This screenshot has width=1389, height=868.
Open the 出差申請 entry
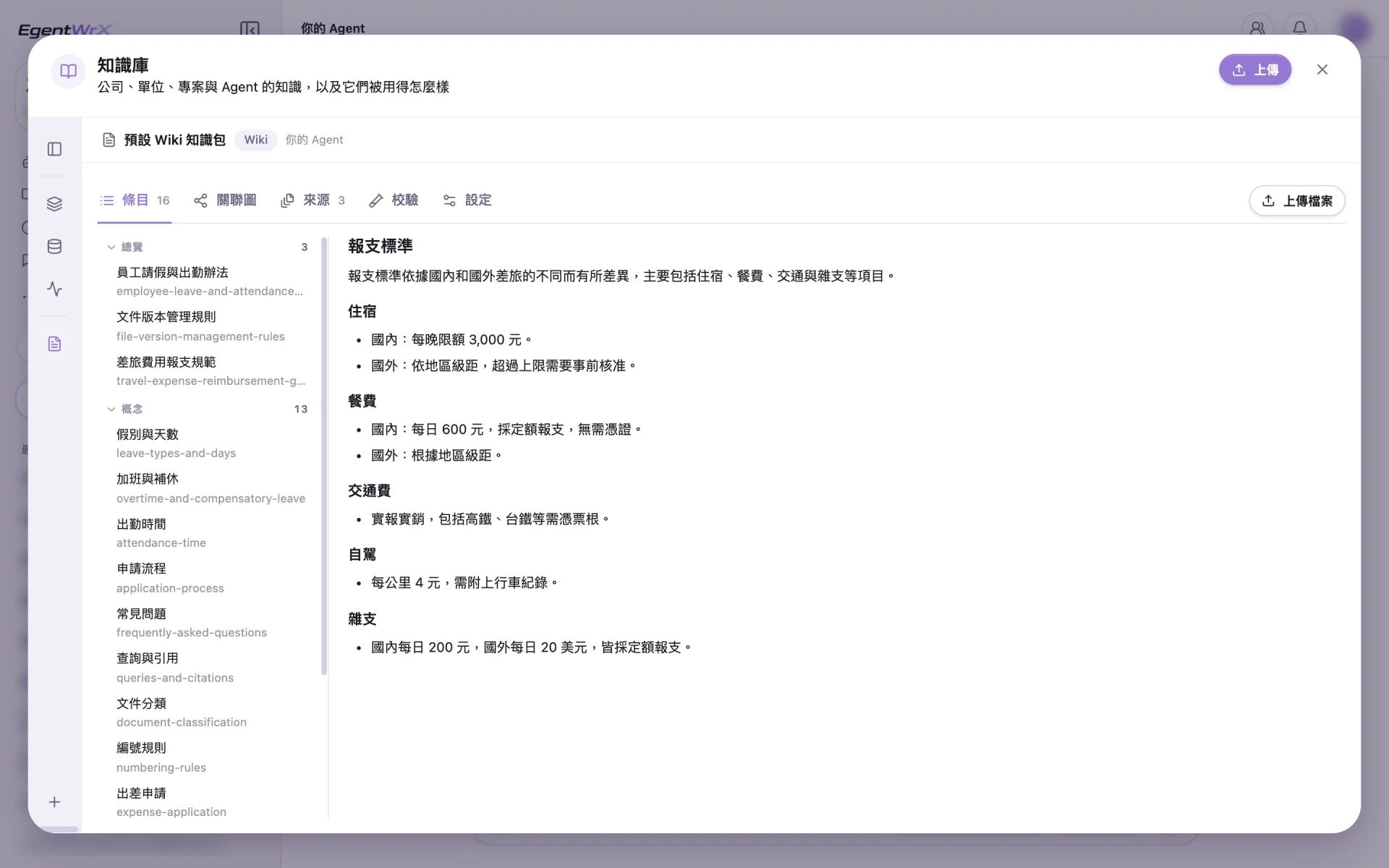pyautogui.click(x=210, y=802)
